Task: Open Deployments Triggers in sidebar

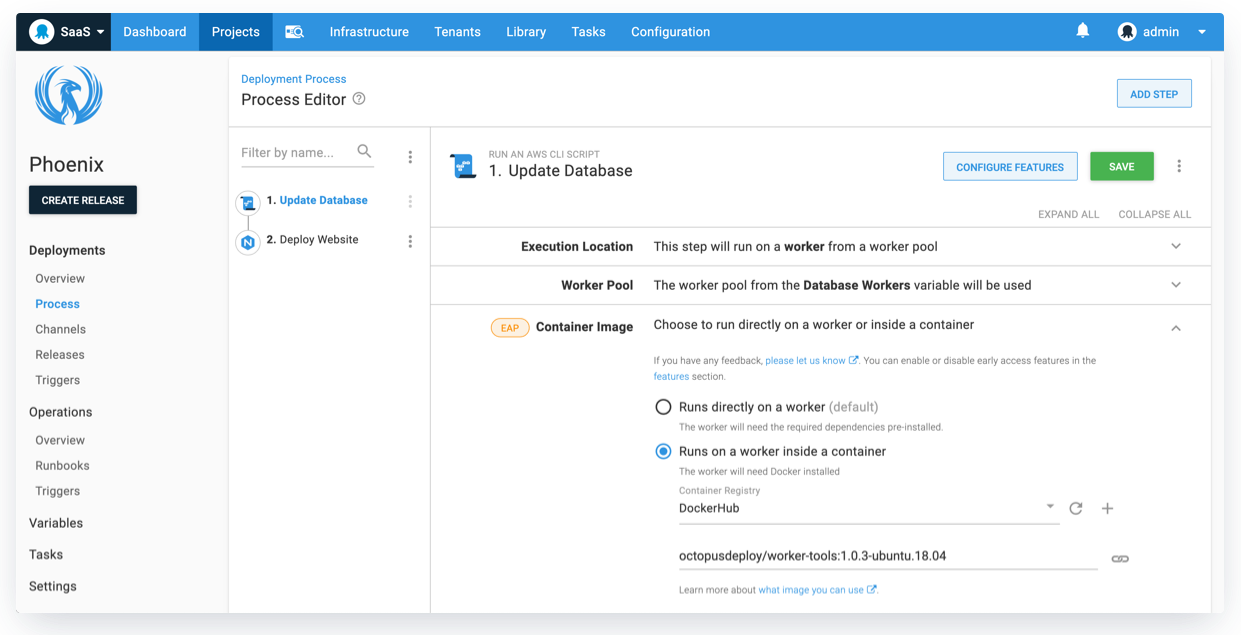Action: tap(58, 380)
